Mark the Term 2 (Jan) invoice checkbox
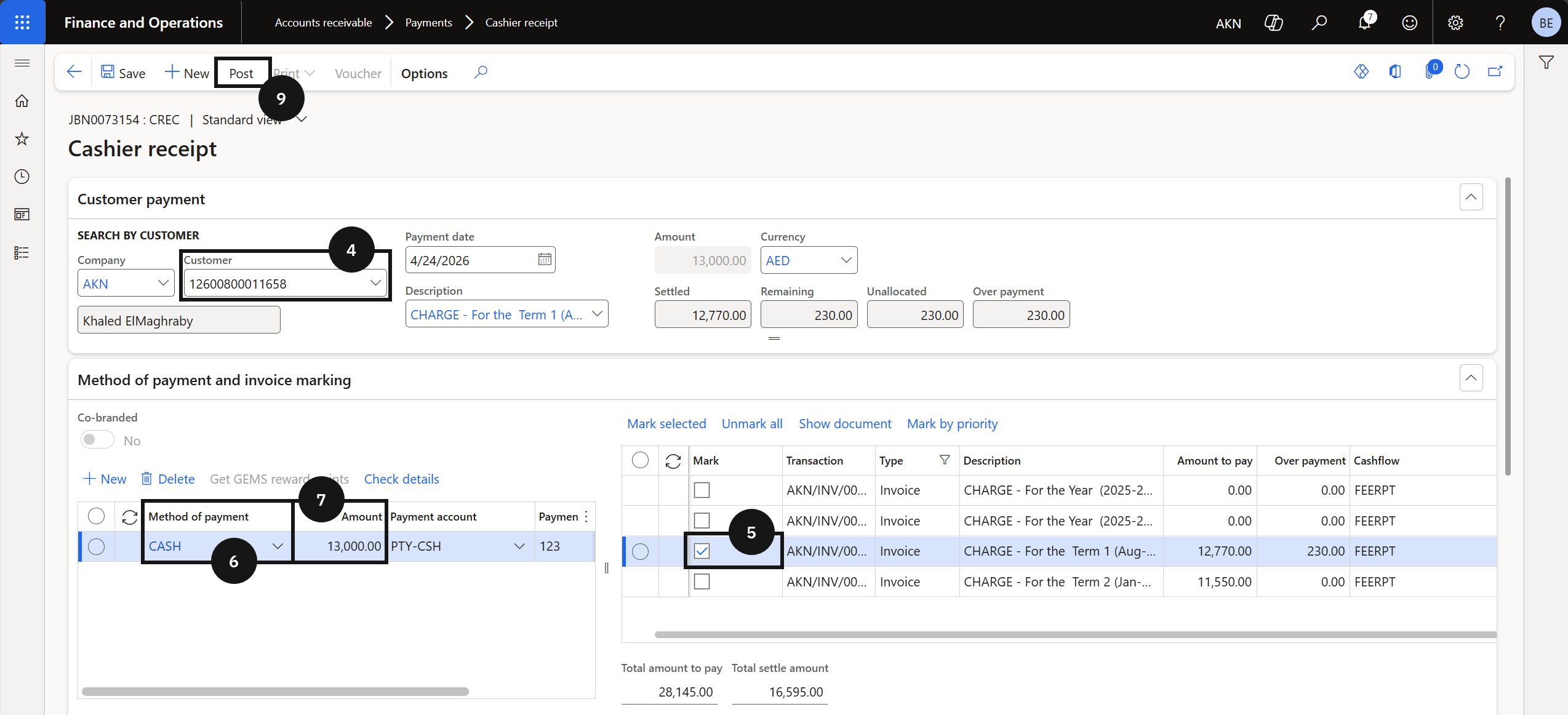This screenshot has height=715, width=1568. tap(702, 581)
